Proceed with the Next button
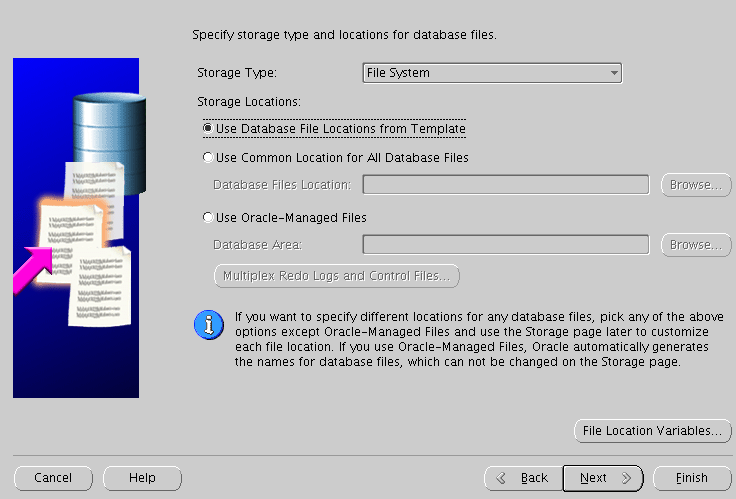 [603, 478]
